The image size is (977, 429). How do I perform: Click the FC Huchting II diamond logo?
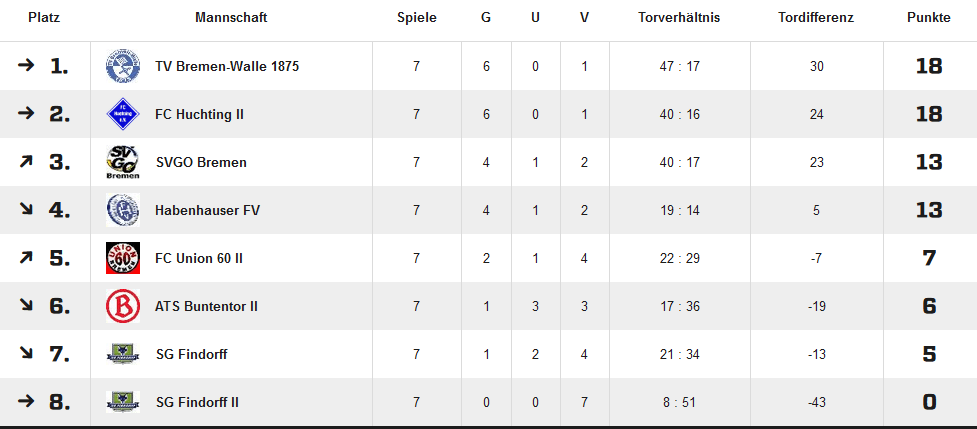point(122,114)
